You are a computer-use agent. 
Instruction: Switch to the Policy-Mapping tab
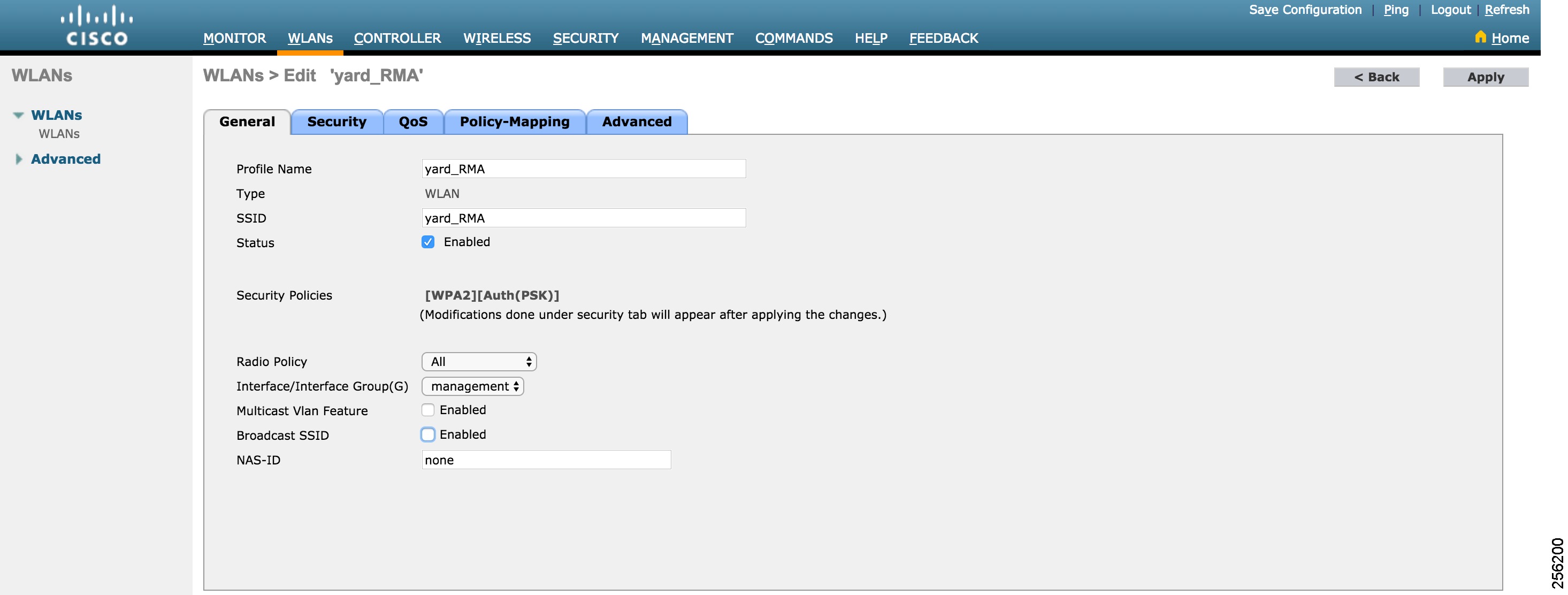pyautogui.click(x=515, y=122)
